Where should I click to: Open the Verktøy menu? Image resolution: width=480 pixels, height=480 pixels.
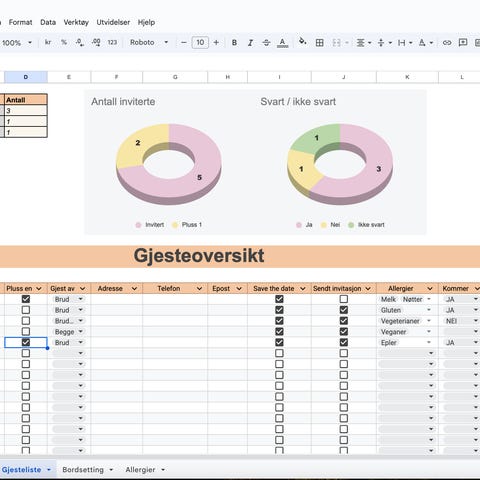tap(76, 22)
